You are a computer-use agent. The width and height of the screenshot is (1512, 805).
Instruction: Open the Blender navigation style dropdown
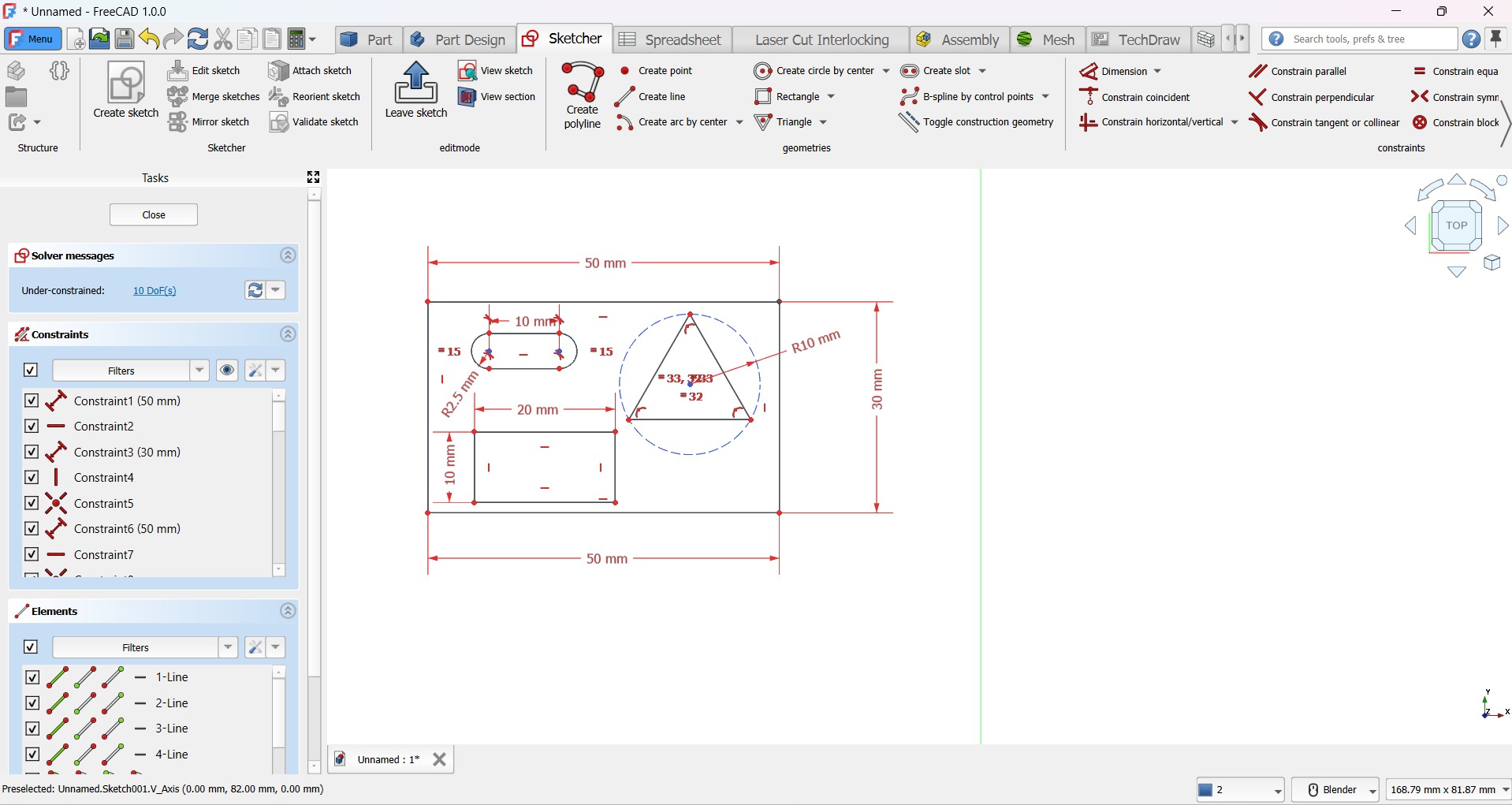(1335, 789)
